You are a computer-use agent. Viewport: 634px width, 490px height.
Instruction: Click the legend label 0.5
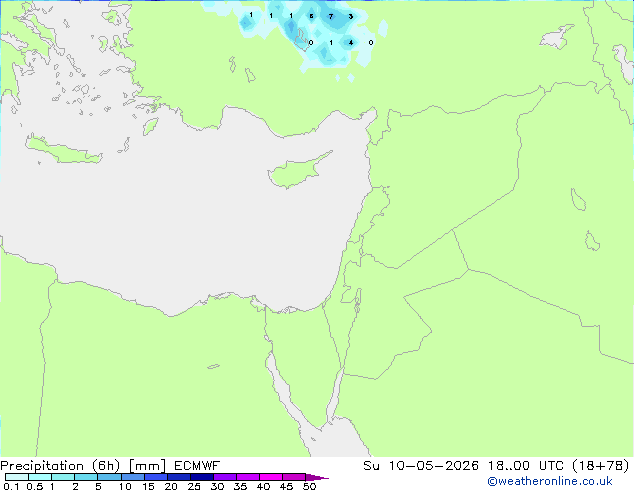[34, 486]
